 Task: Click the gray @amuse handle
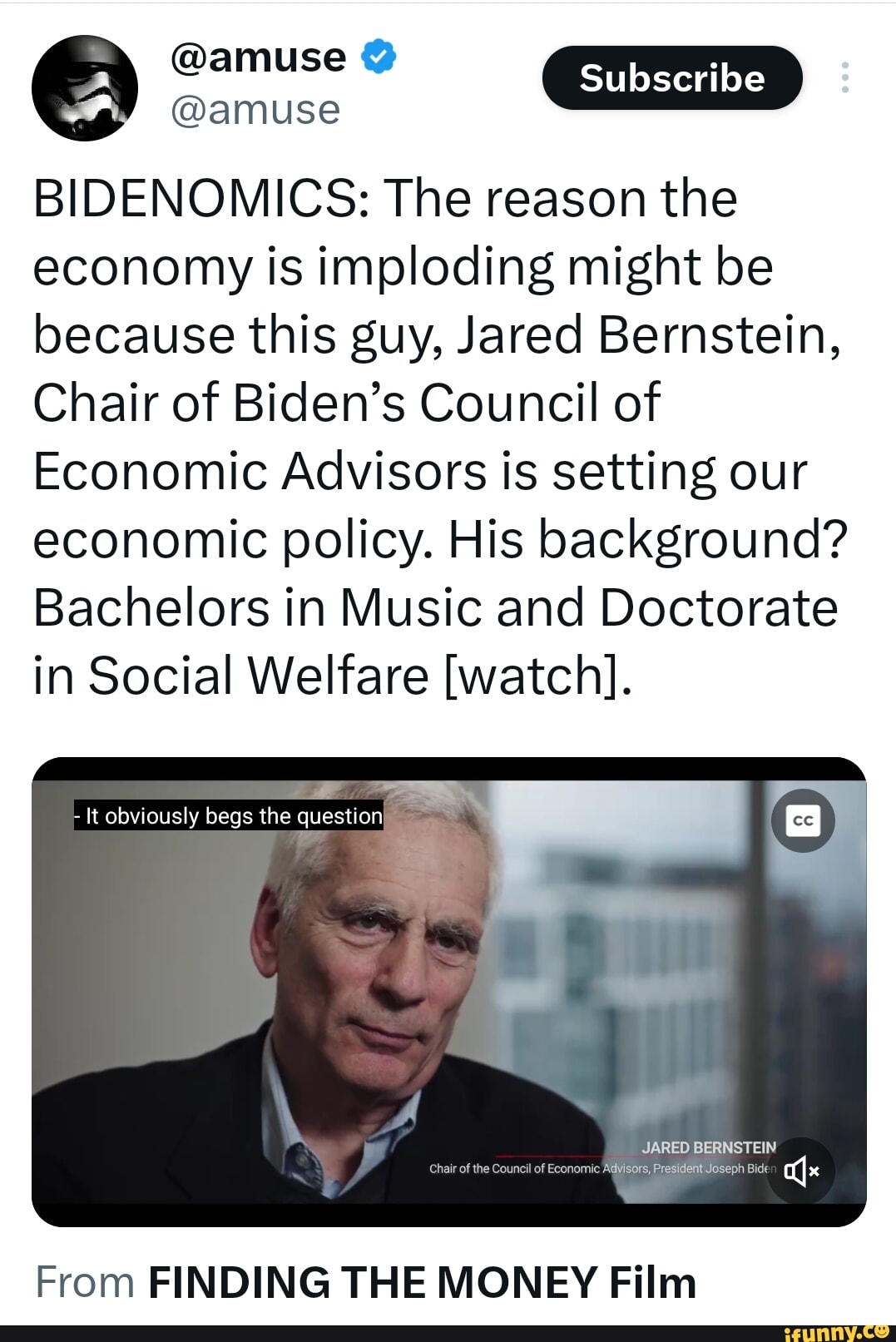pyautogui.click(x=255, y=110)
